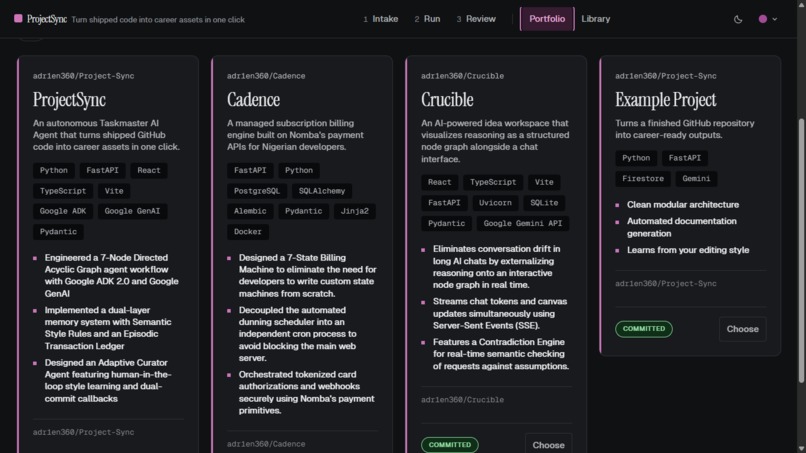Click adr1en360/Cadence footer repo link
The image size is (806, 453).
[x=266, y=444]
